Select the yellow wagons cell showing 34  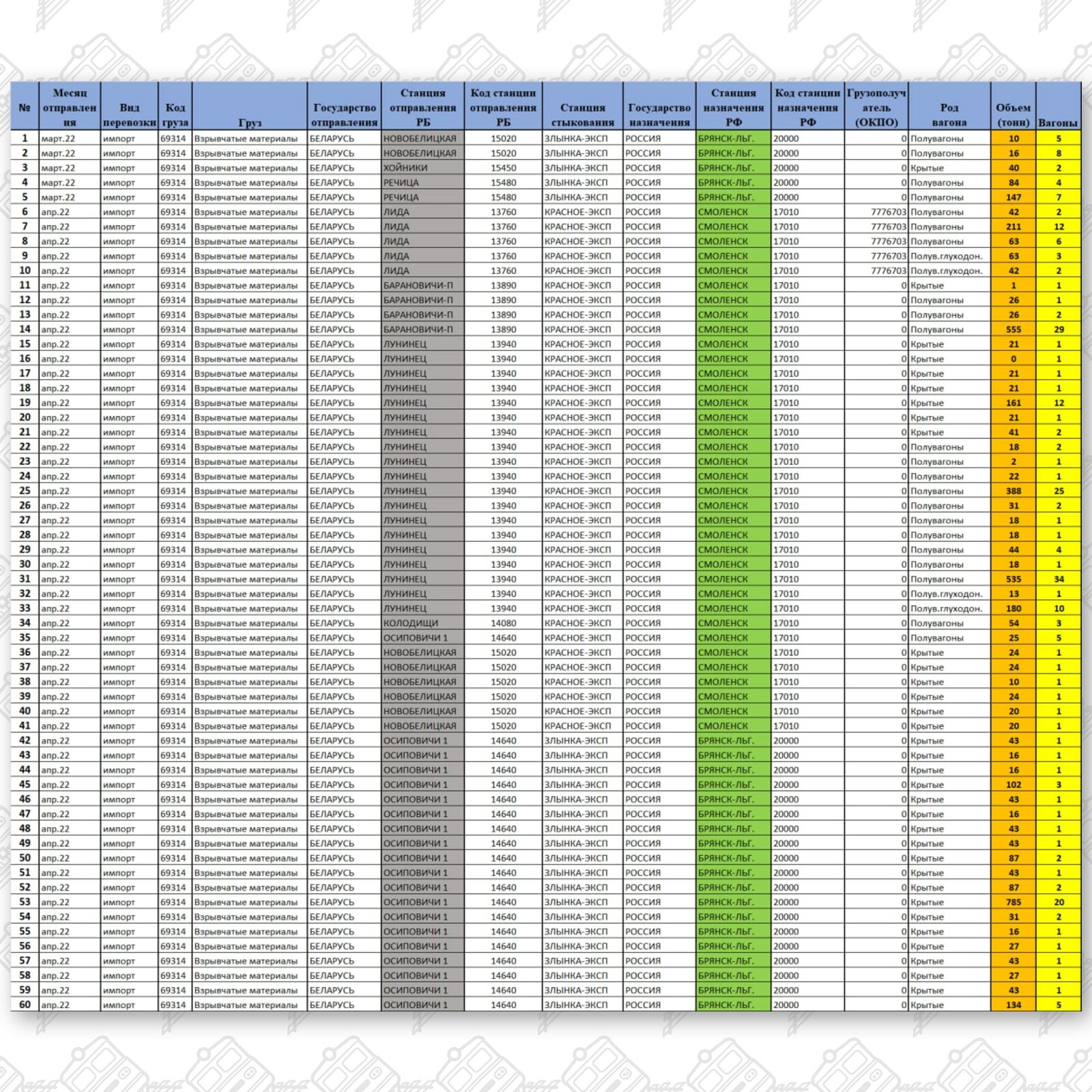(1059, 579)
